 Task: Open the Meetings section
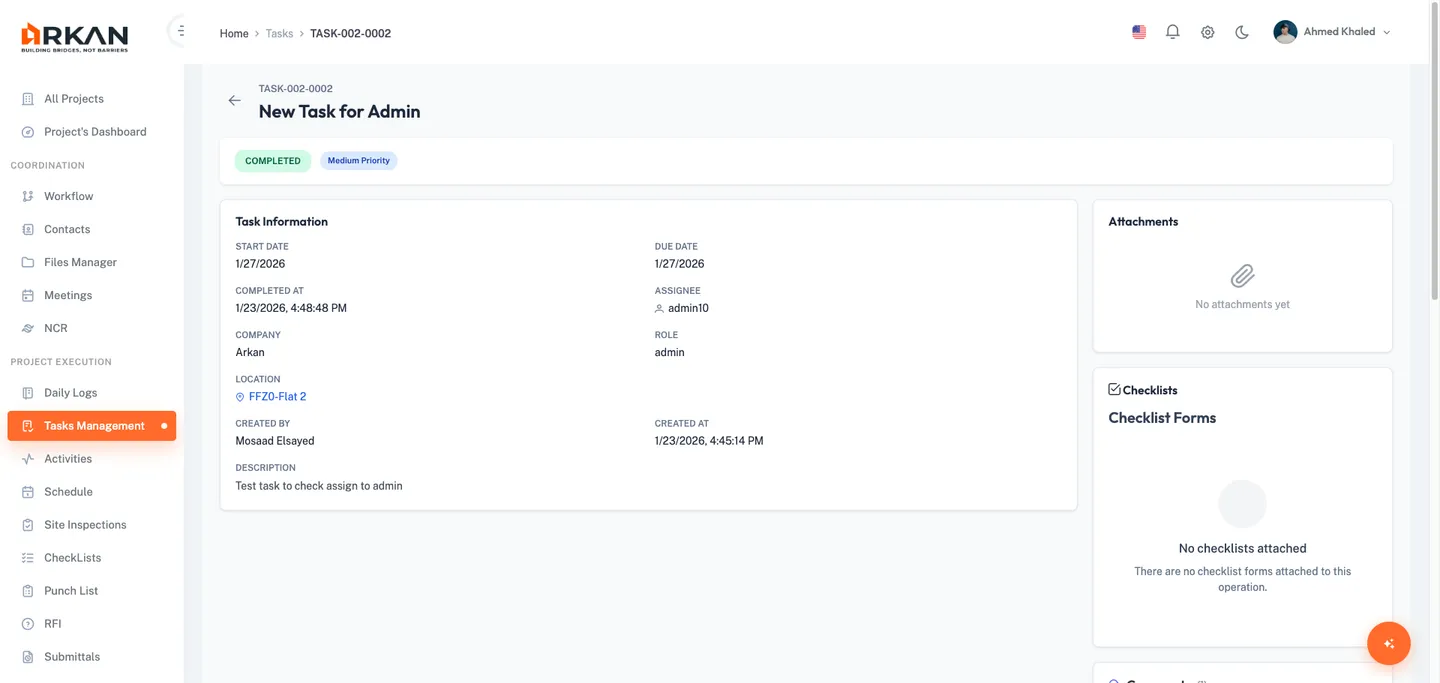pyautogui.click(x=68, y=294)
